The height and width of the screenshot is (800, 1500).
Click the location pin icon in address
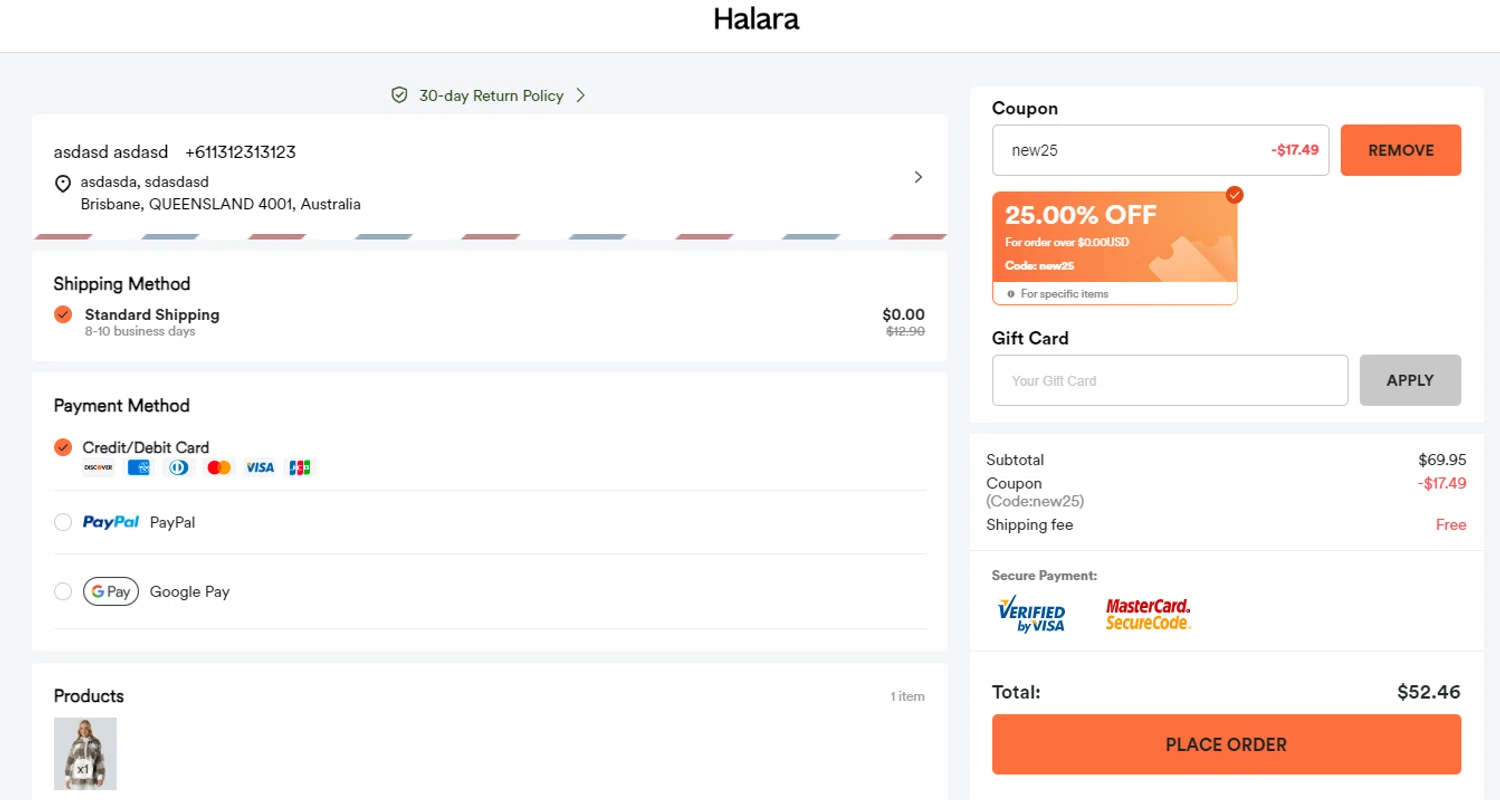pyautogui.click(x=63, y=183)
